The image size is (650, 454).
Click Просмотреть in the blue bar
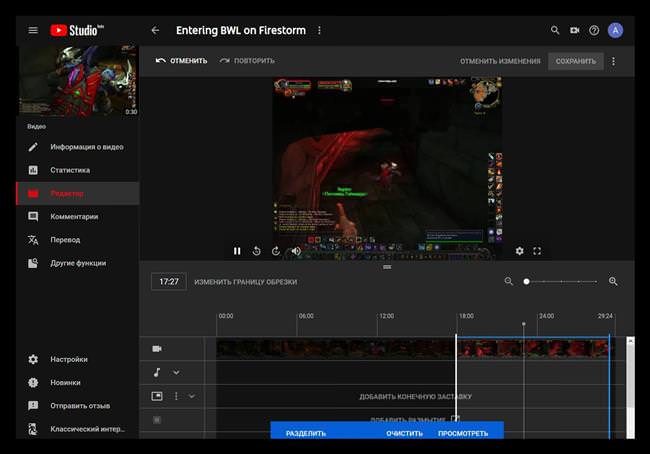463,433
